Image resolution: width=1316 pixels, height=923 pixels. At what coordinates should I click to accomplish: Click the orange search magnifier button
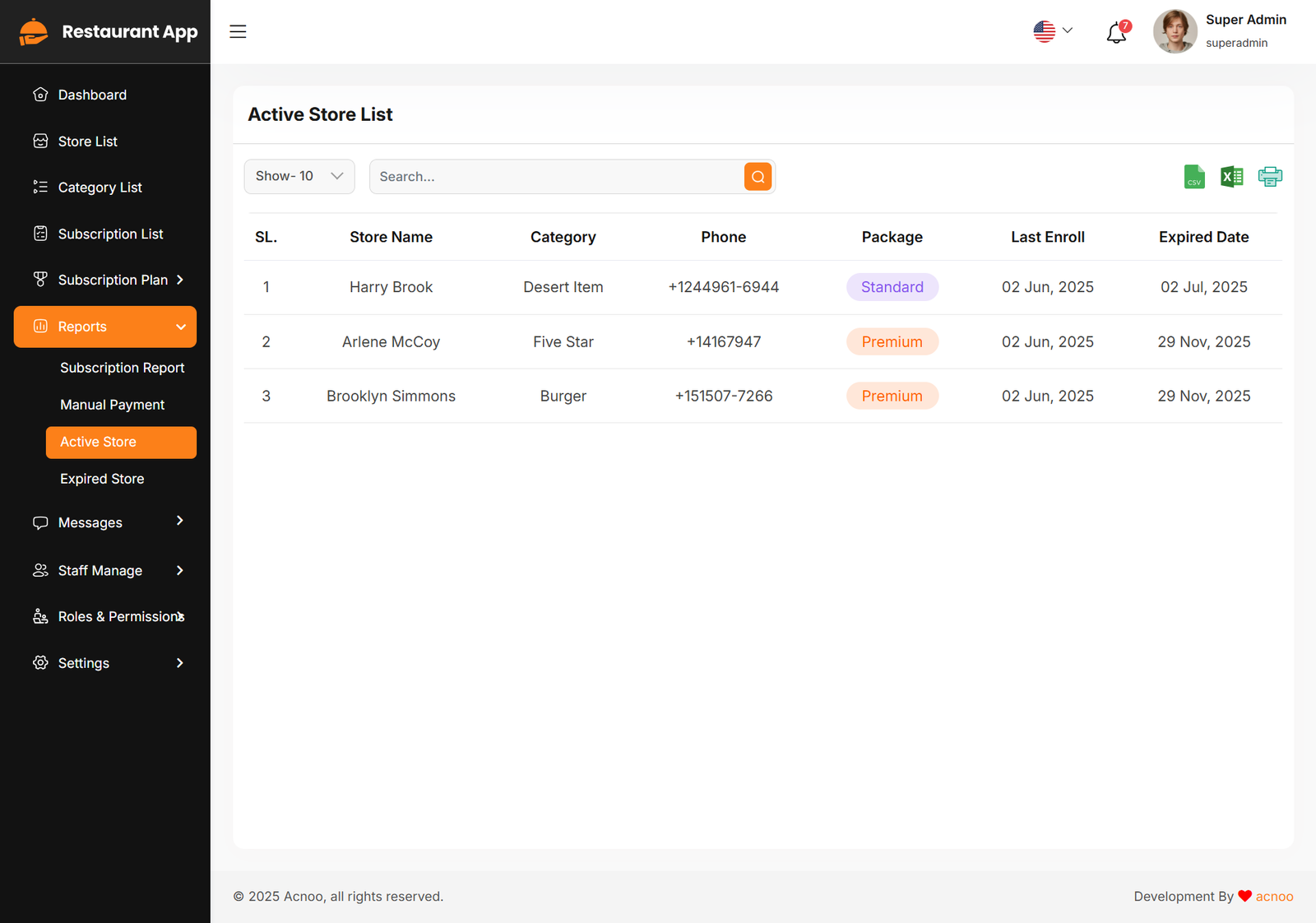tap(758, 177)
